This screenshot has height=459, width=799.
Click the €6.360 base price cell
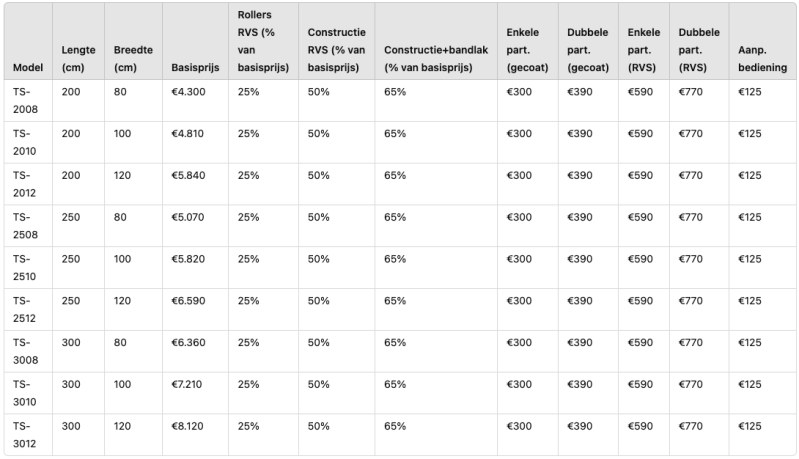point(189,343)
